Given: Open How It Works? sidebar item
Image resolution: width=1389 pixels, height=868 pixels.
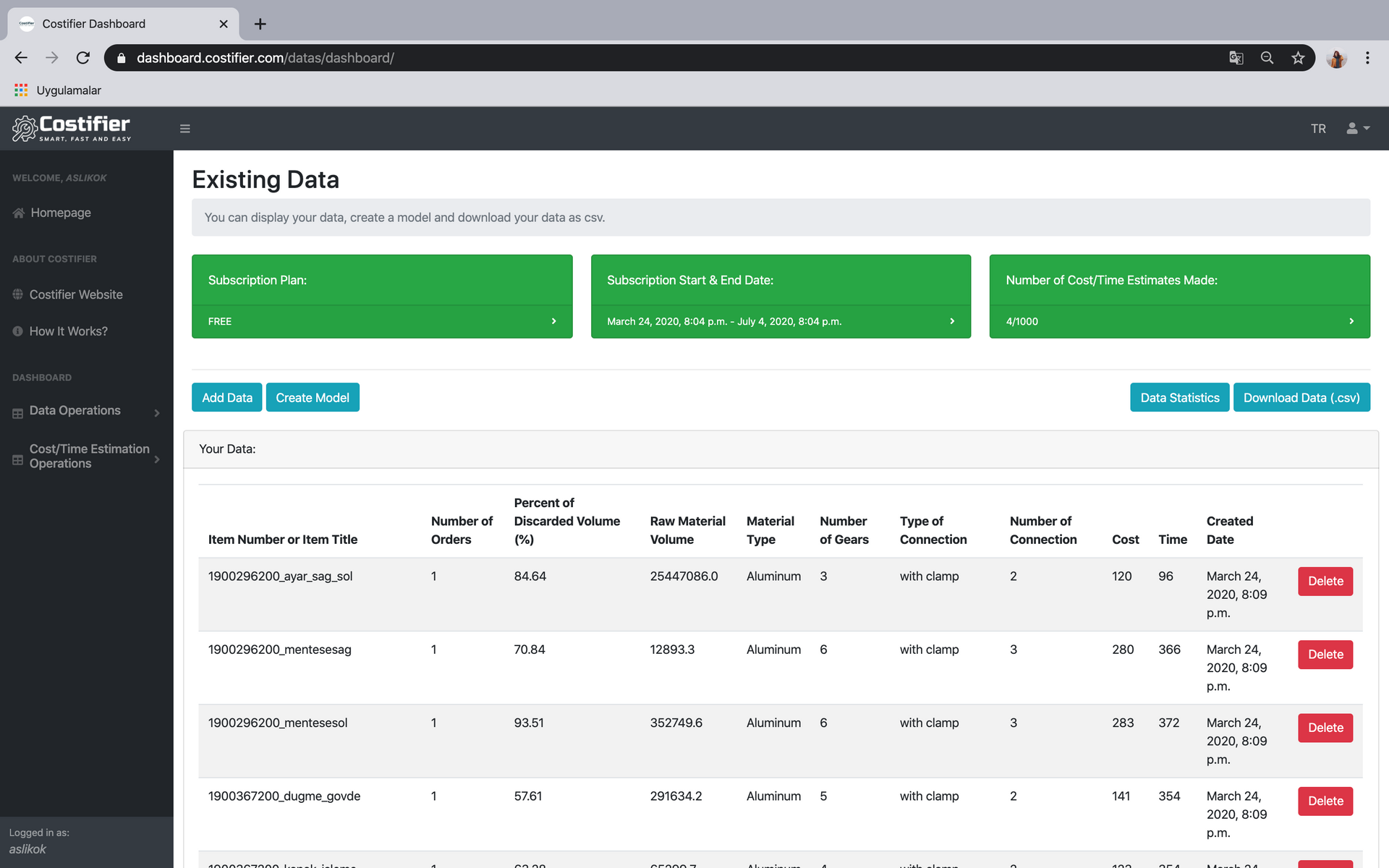Looking at the screenshot, I should [x=68, y=331].
